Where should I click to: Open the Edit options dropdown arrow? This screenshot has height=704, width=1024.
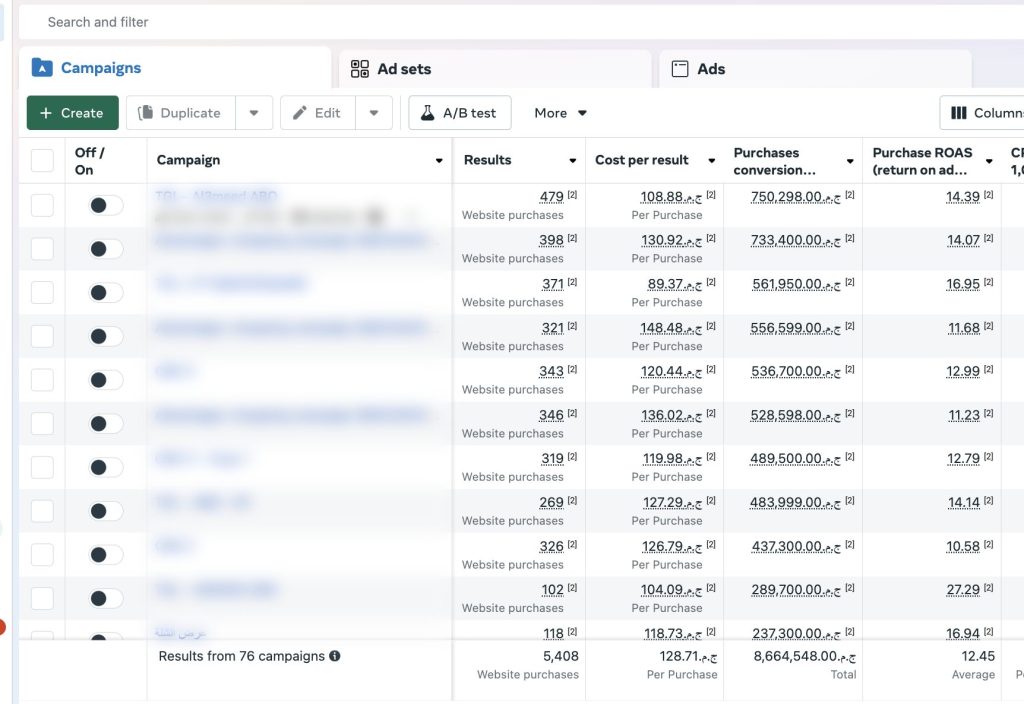click(373, 113)
